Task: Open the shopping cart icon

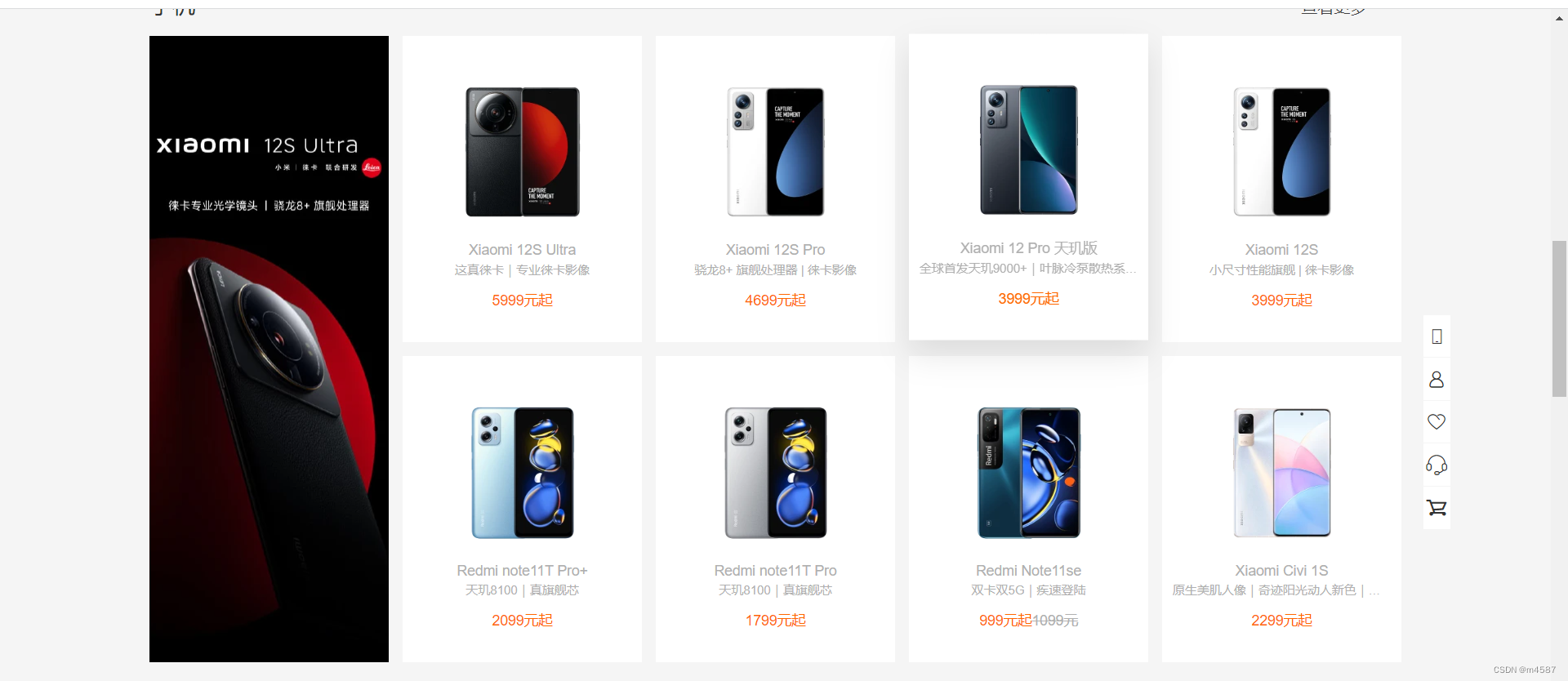Action: [x=1437, y=508]
